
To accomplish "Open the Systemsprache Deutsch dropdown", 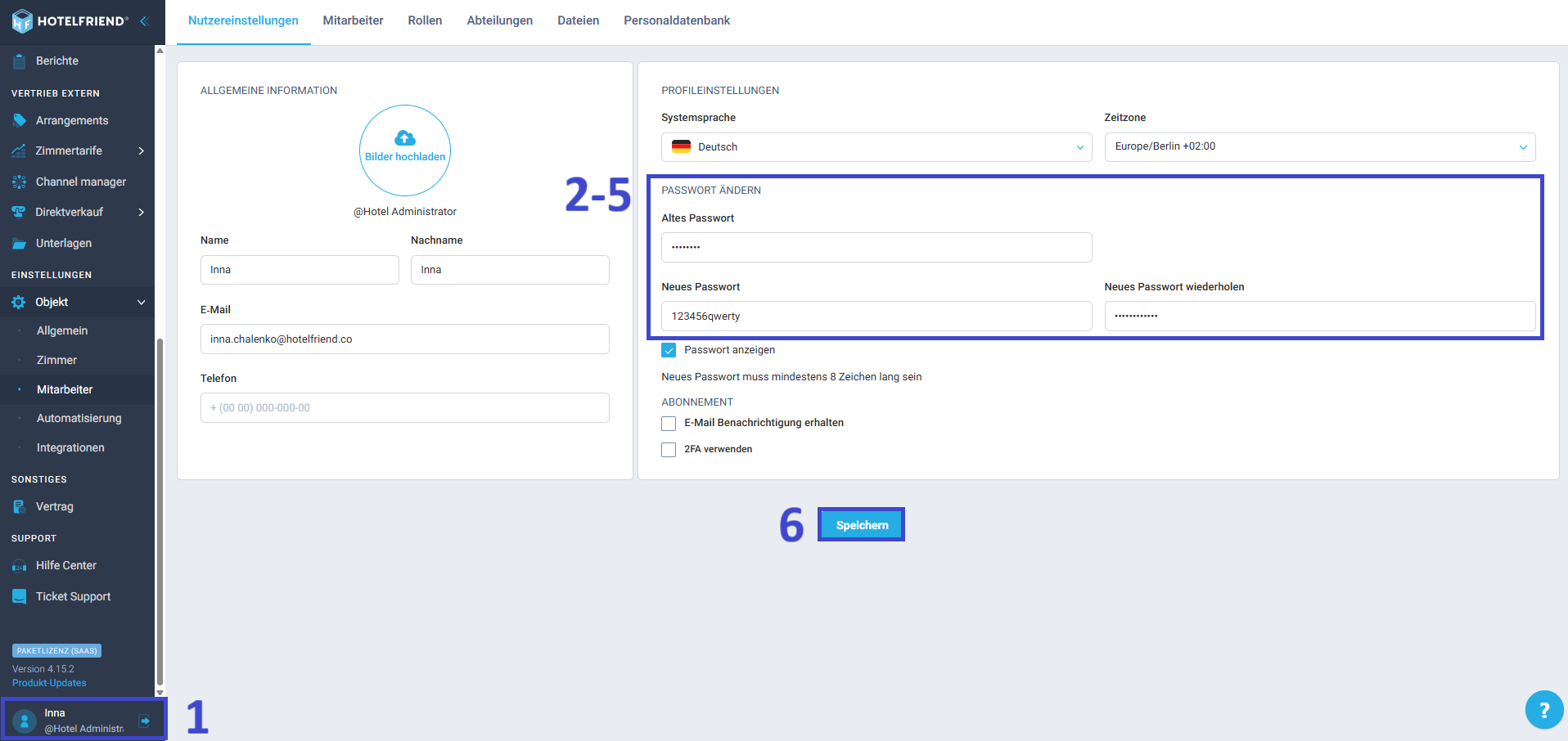I will click(876, 147).
